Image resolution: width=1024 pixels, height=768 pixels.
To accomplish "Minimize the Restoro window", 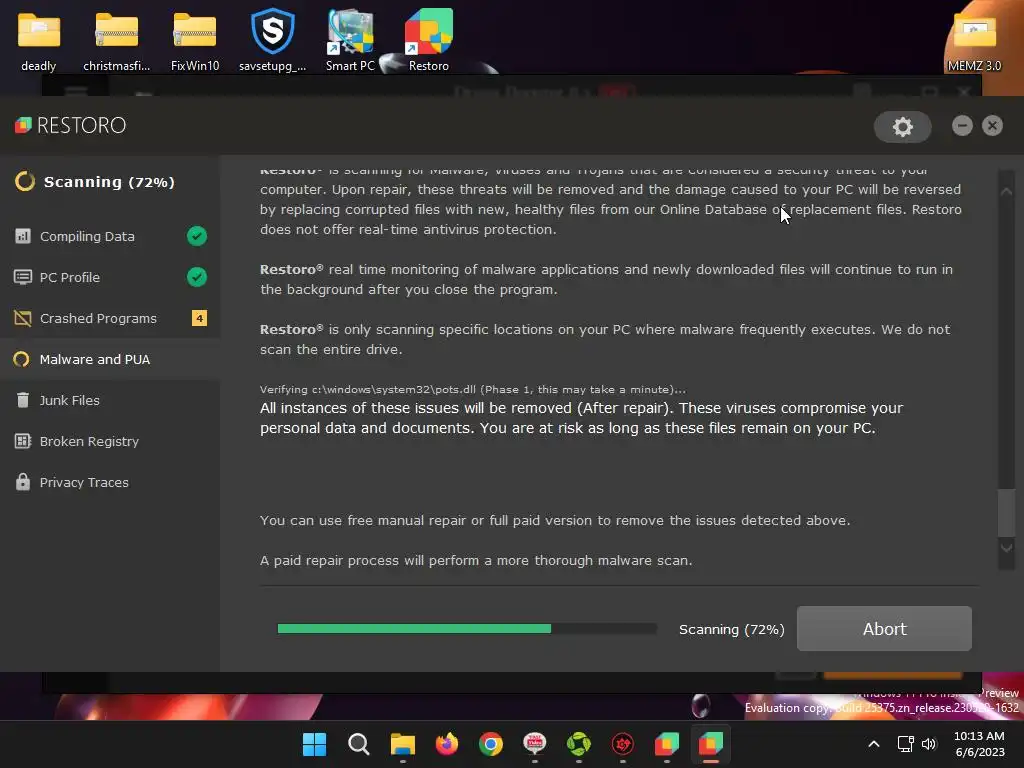I will 962,125.
